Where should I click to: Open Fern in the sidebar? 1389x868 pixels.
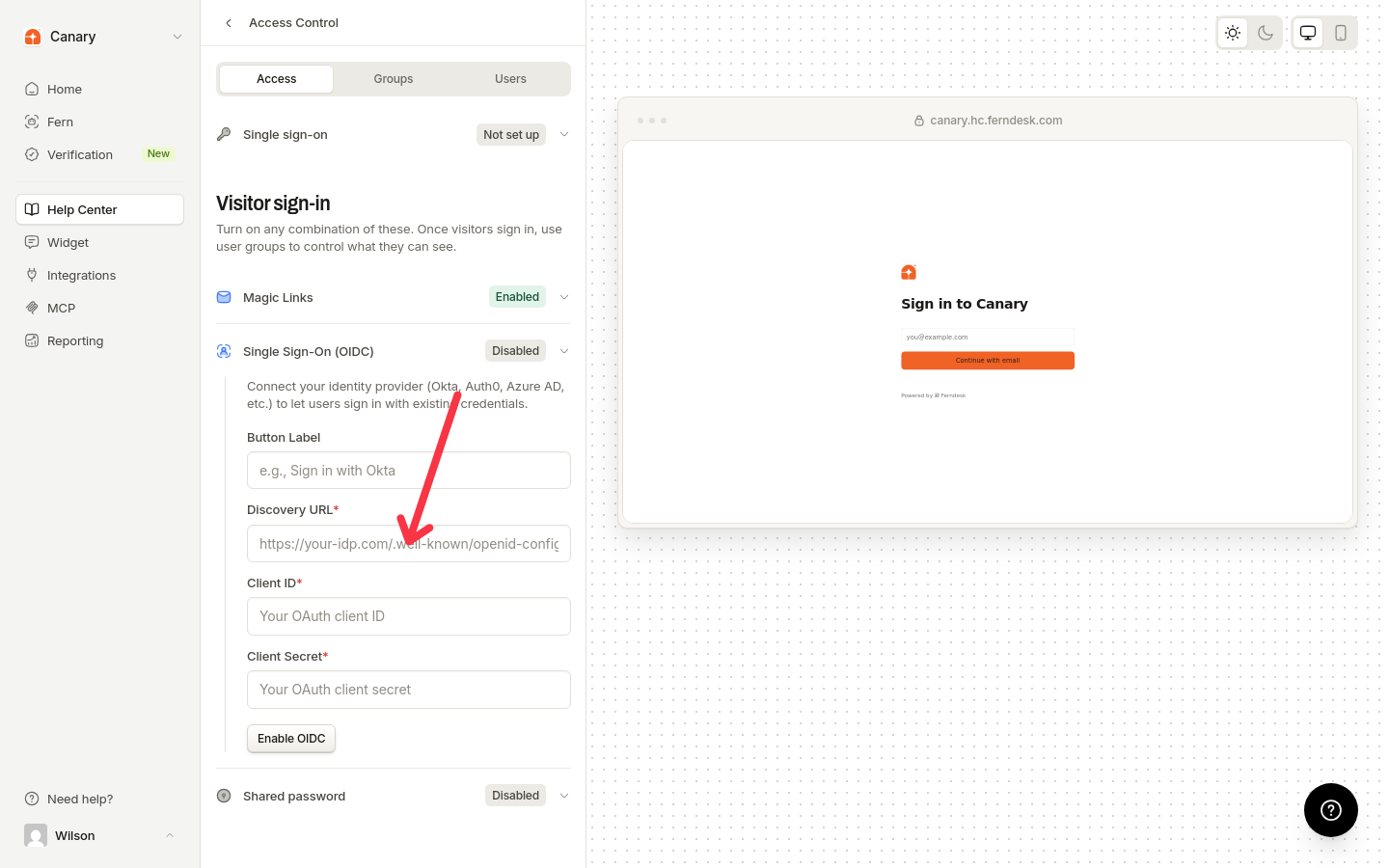[99, 122]
